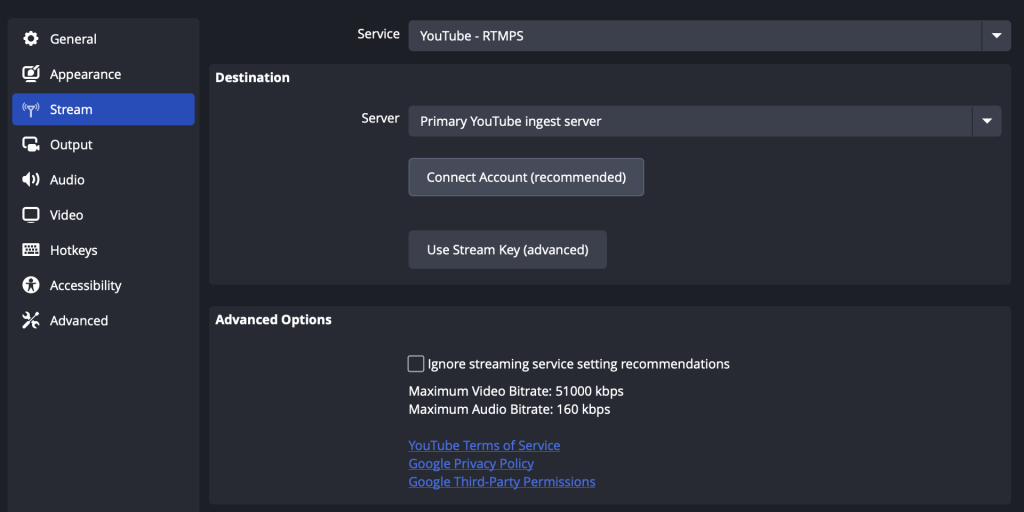Click the Video monitor icon
This screenshot has height=512, width=1024.
tap(31, 215)
